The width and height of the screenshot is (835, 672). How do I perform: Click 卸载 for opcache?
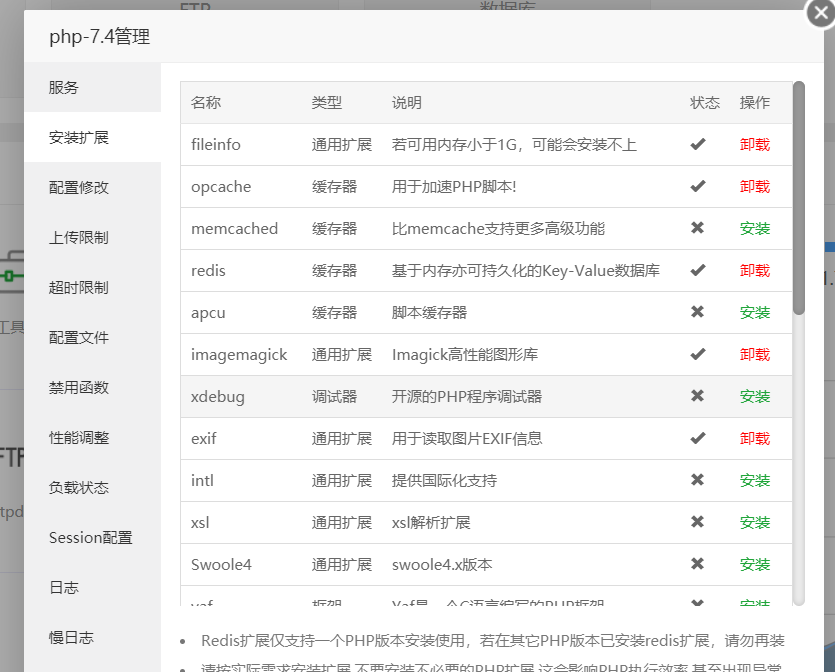click(x=755, y=186)
